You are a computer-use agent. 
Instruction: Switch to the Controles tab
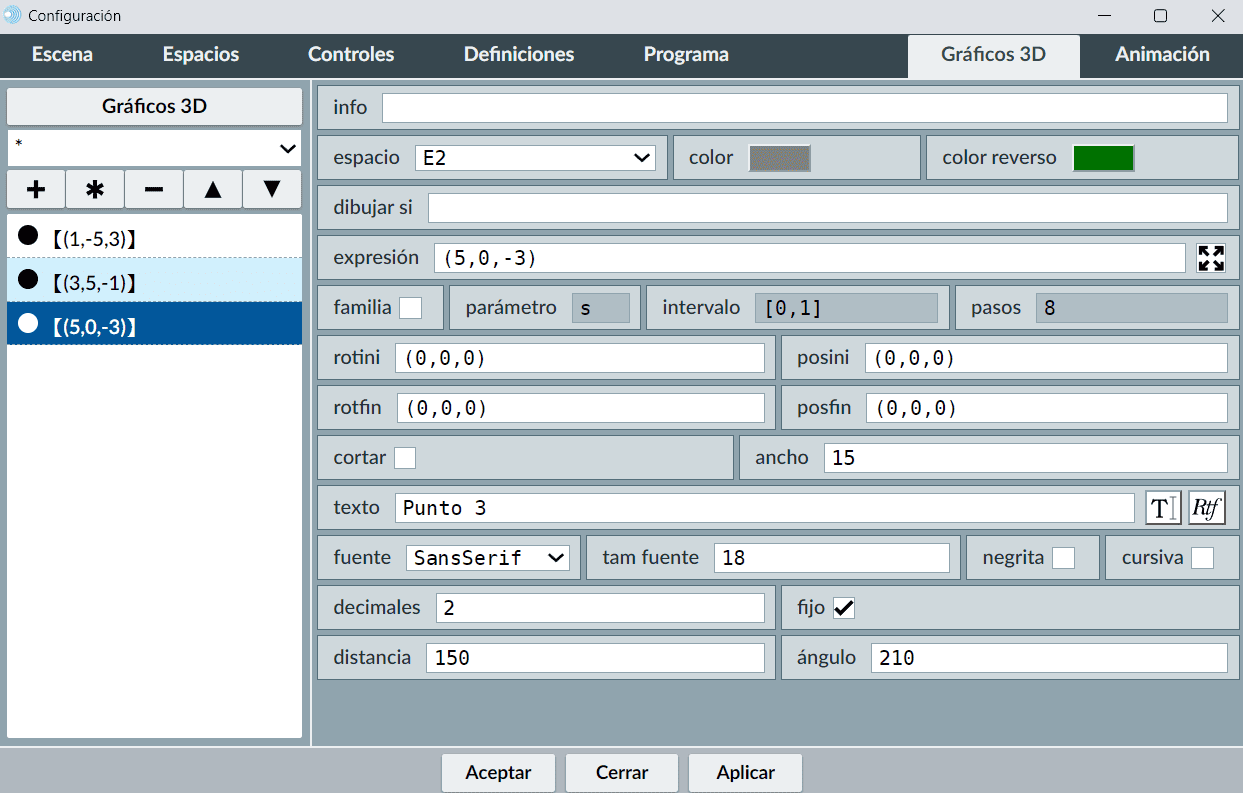pyautogui.click(x=351, y=55)
